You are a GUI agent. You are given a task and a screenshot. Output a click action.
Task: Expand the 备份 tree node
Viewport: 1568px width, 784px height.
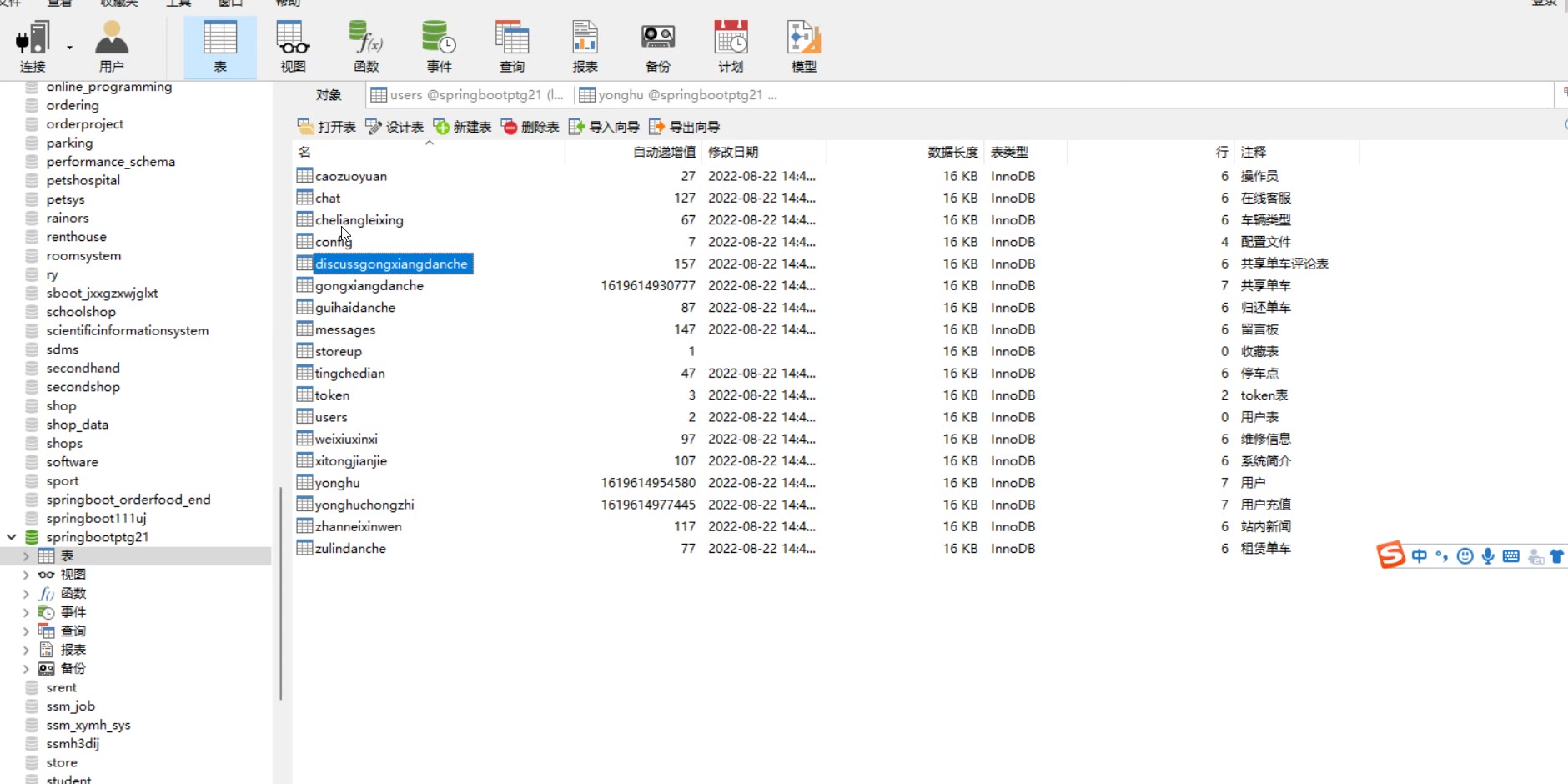click(x=26, y=669)
